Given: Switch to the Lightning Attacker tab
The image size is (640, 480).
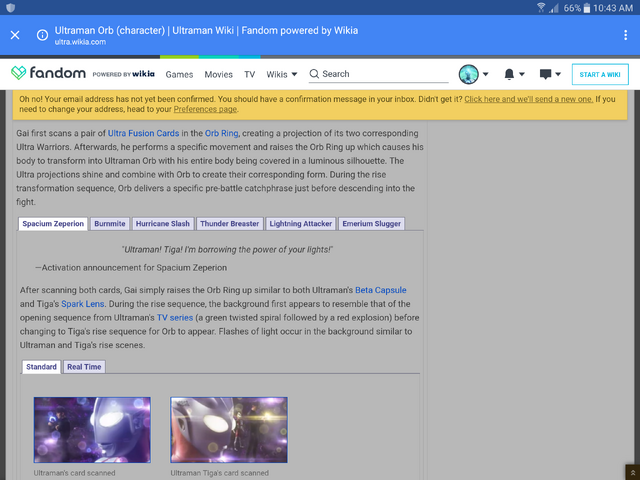Looking at the screenshot, I should (x=300, y=224).
